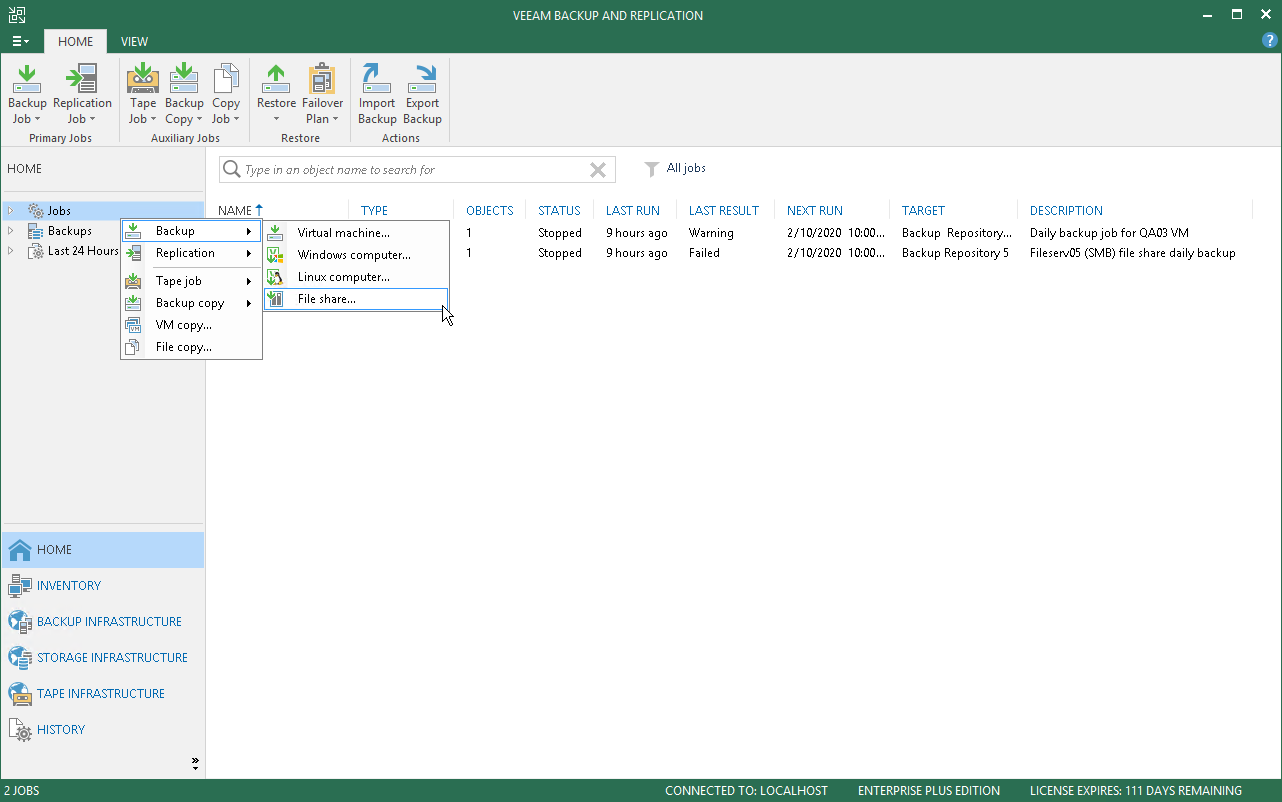
Task: Select the Backups tree node
Action: click(x=70, y=231)
